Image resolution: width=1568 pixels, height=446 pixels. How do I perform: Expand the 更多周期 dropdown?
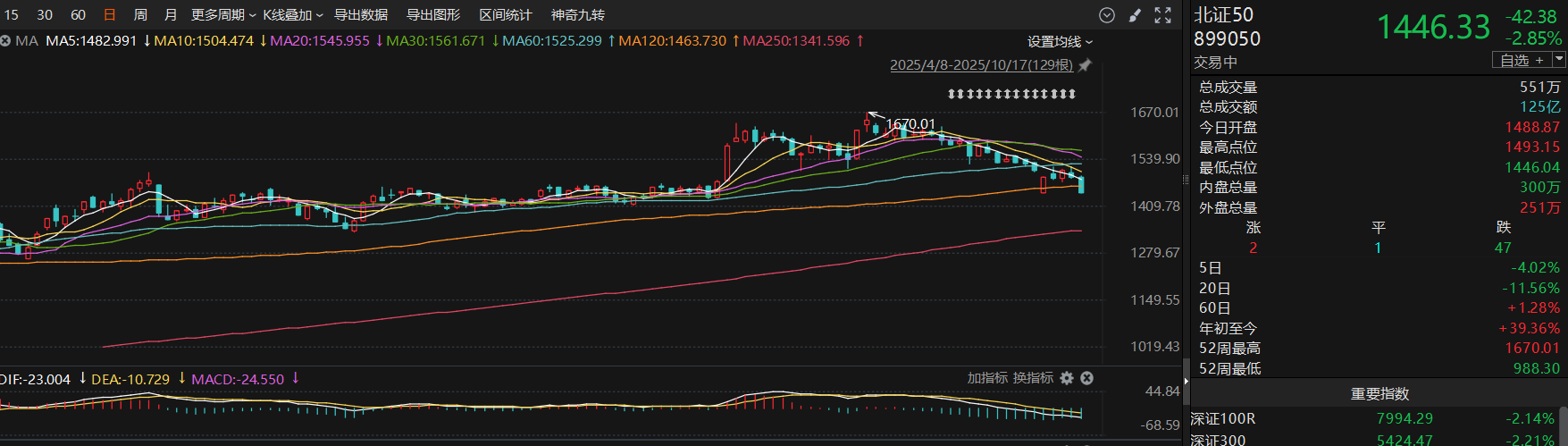223,15
